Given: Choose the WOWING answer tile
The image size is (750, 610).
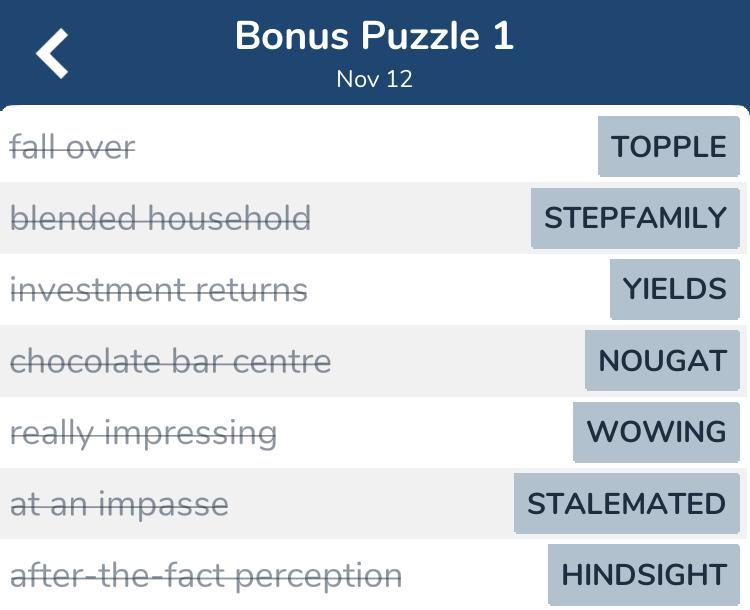Looking at the screenshot, I should click(656, 432).
